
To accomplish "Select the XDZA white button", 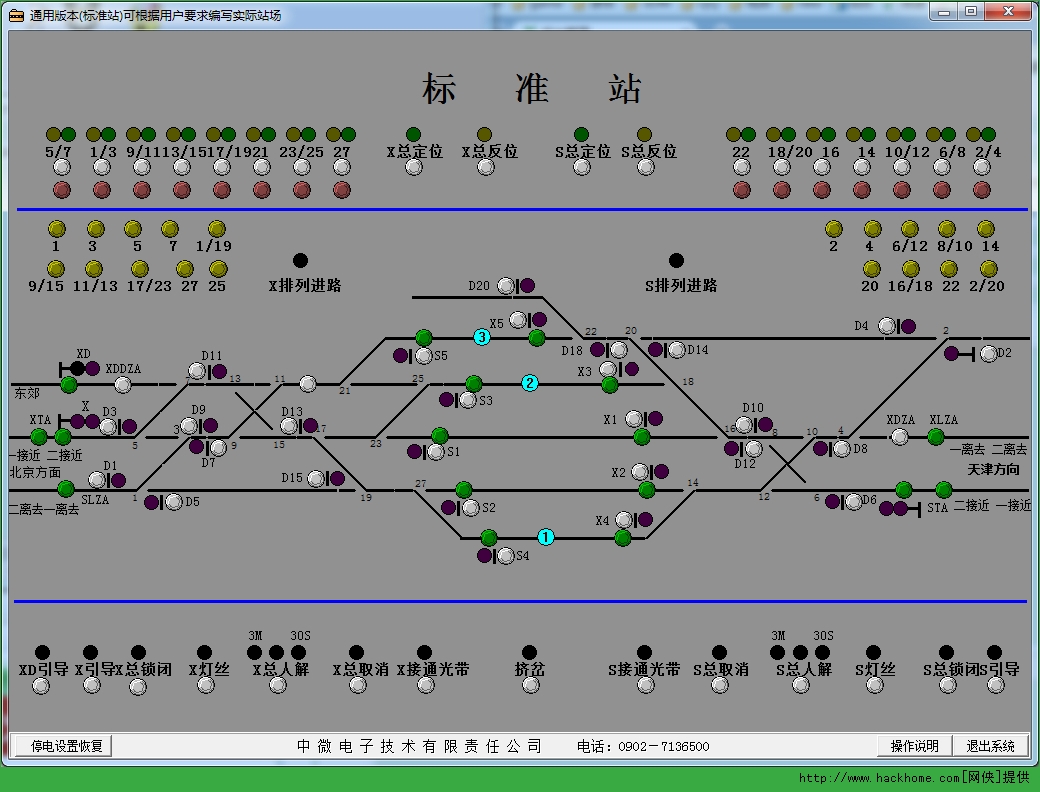I will tap(900, 436).
